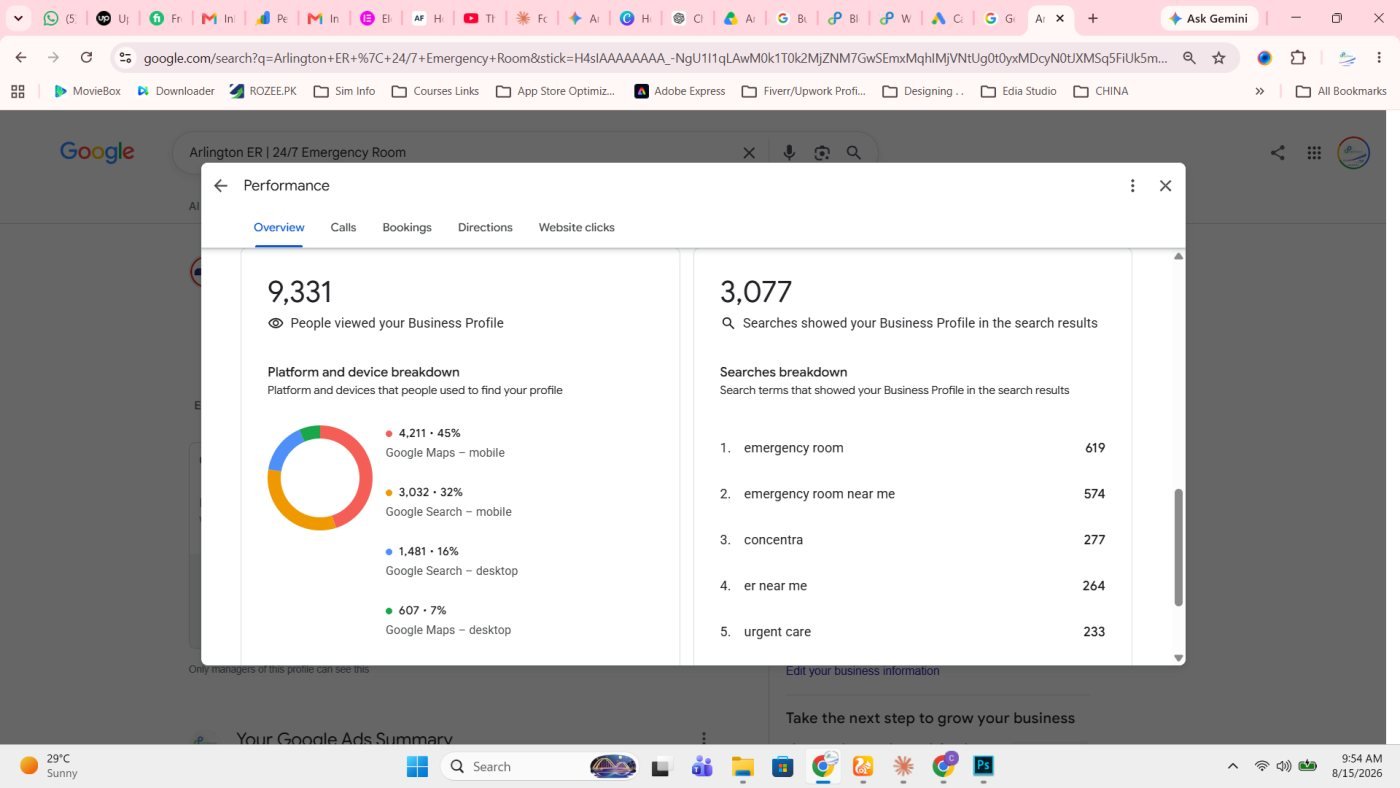Screen dimensions: 1400x788
Task: Click the magnifier search button in Google box
Action: point(854,153)
